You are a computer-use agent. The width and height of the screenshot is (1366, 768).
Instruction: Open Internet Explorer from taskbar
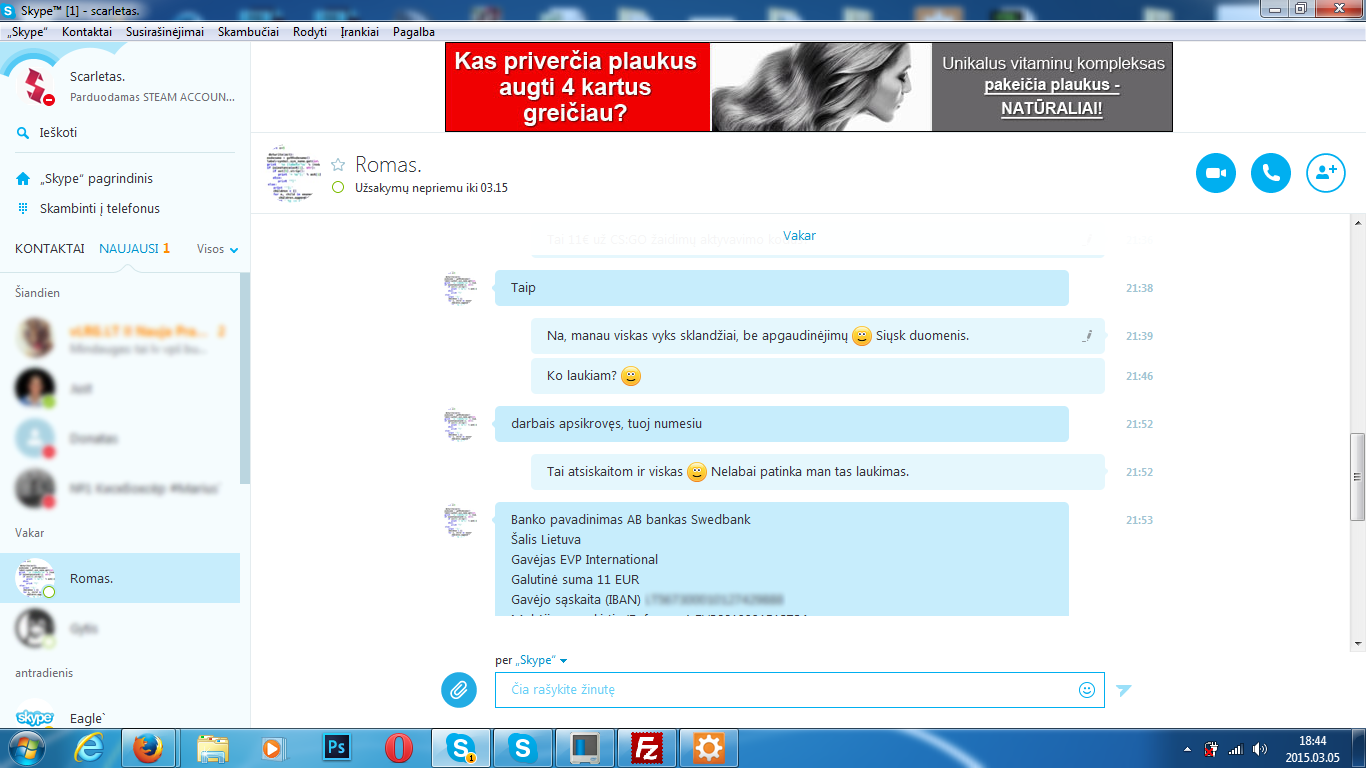click(89, 748)
